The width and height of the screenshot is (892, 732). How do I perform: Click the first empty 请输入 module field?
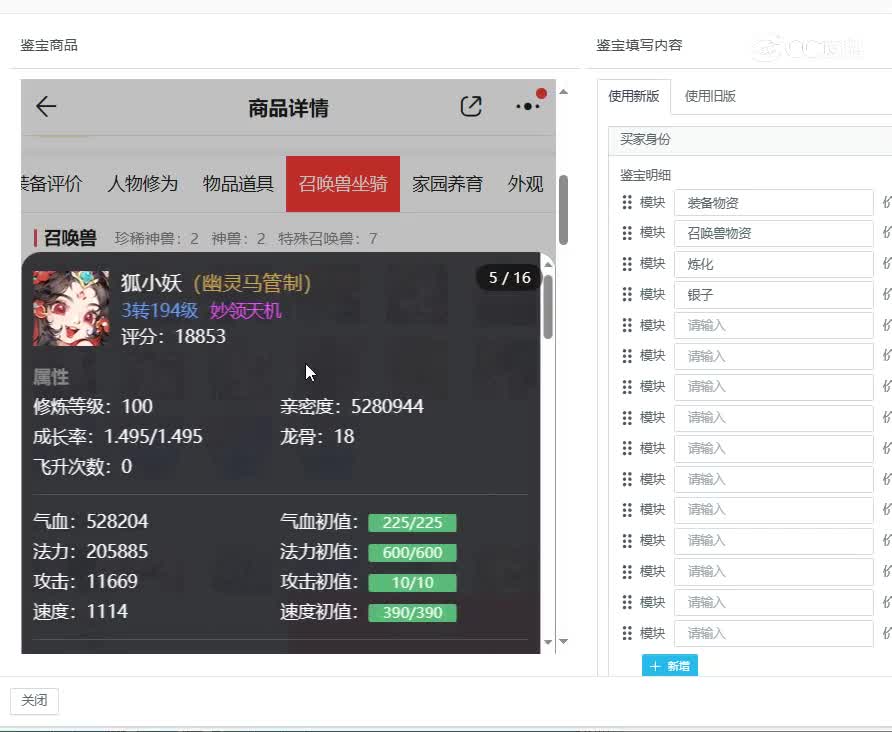pyautogui.click(x=773, y=325)
